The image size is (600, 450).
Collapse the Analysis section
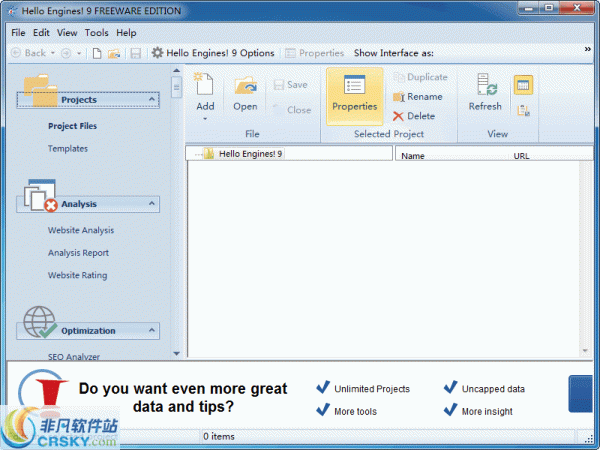pos(152,204)
